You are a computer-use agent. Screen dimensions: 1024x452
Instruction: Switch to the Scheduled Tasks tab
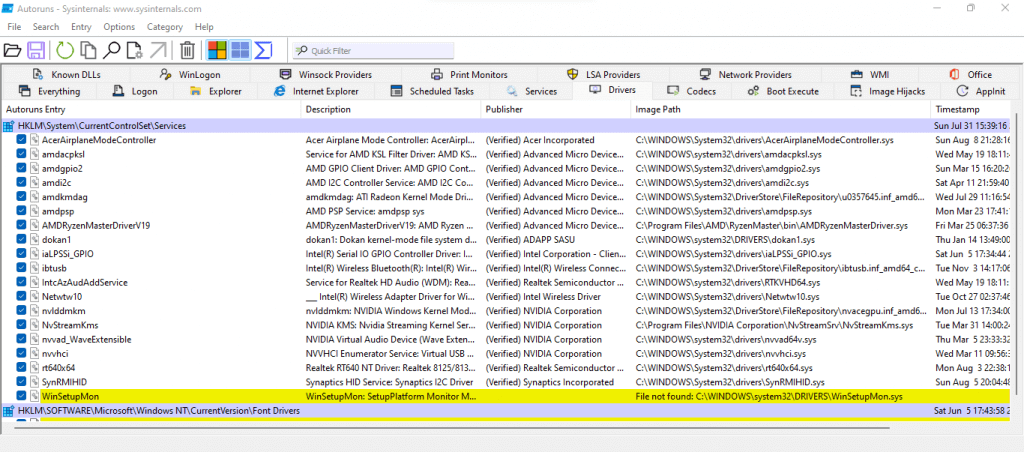pos(432,91)
